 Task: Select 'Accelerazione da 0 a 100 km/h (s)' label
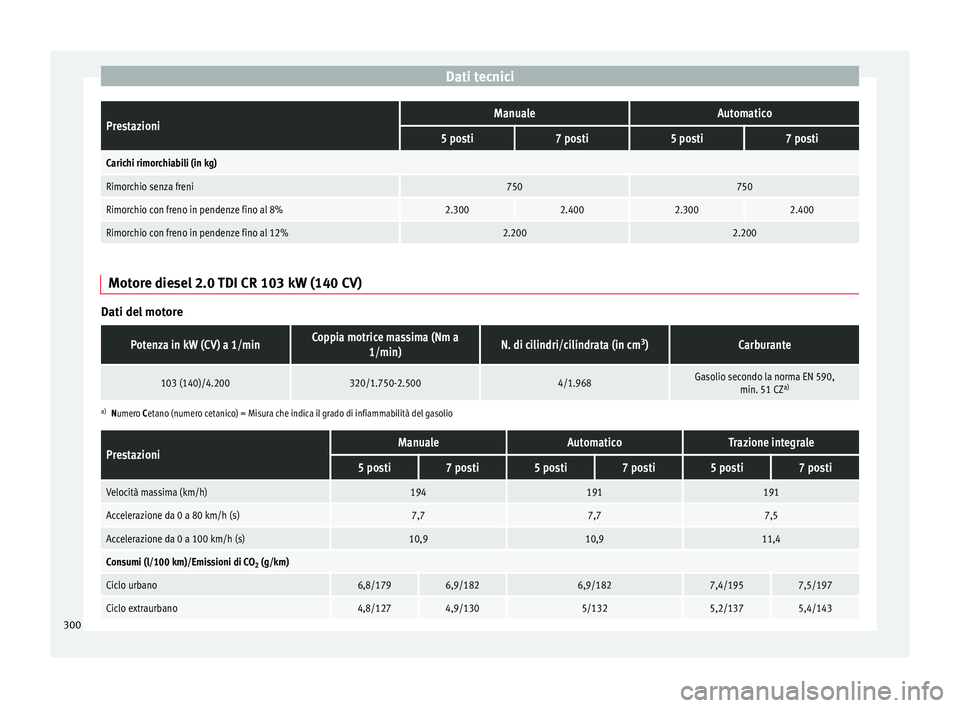coord(175,539)
